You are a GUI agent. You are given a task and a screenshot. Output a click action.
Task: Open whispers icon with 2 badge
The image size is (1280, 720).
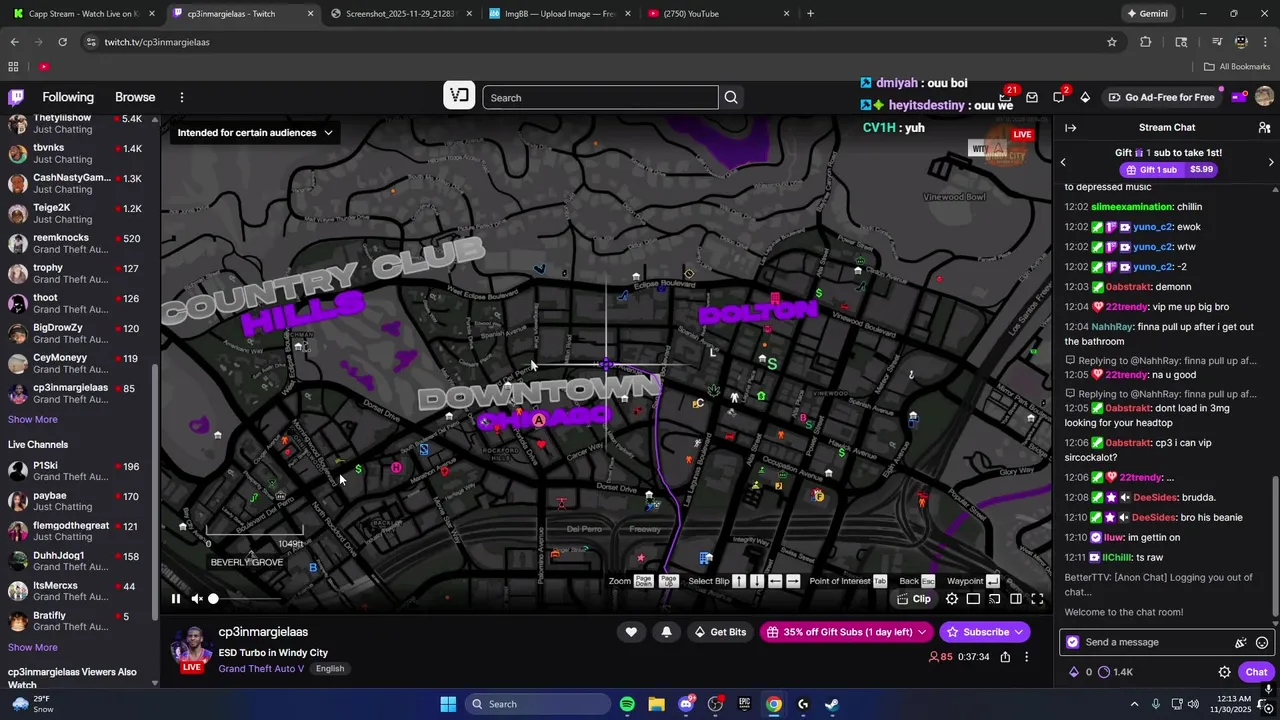click(1059, 97)
